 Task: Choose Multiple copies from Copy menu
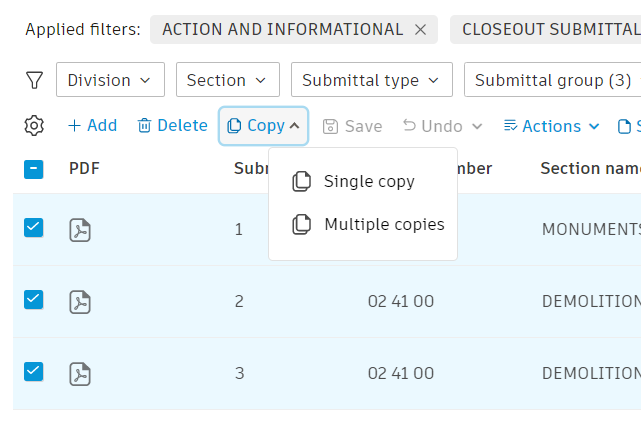click(383, 225)
